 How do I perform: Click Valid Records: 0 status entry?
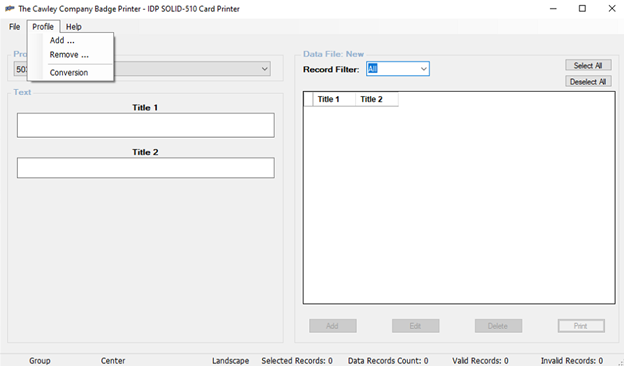pyautogui.click(x=480, y=360)
